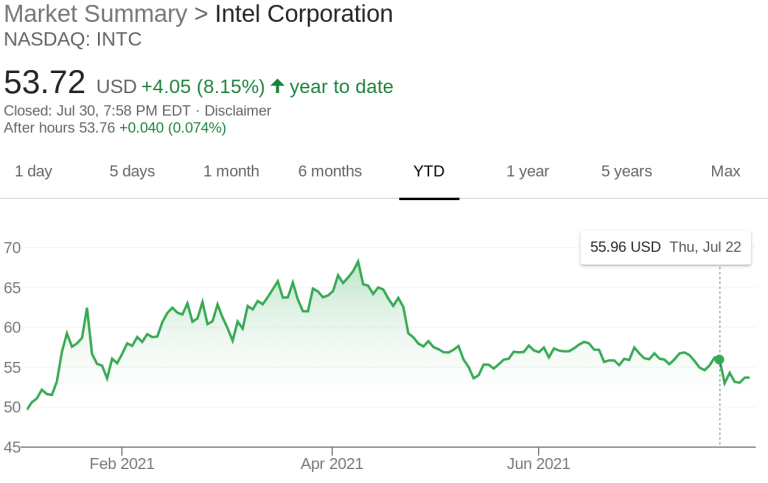Switch to the 1 year range
The height and width of the screenshot is (483, 768).
[x=528, y=171]
